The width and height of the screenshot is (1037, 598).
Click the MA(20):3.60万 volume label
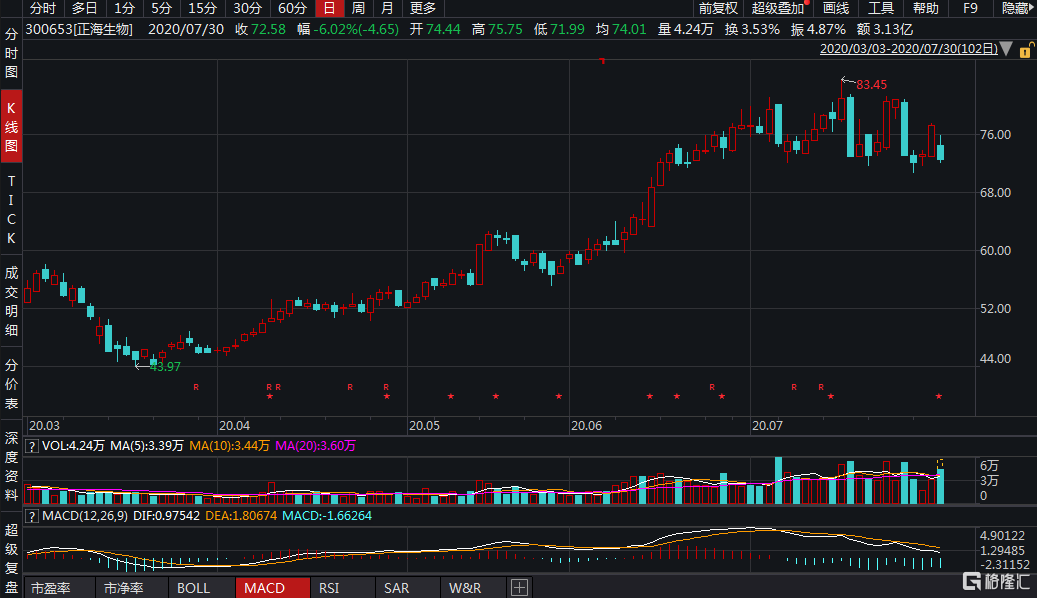315,447
